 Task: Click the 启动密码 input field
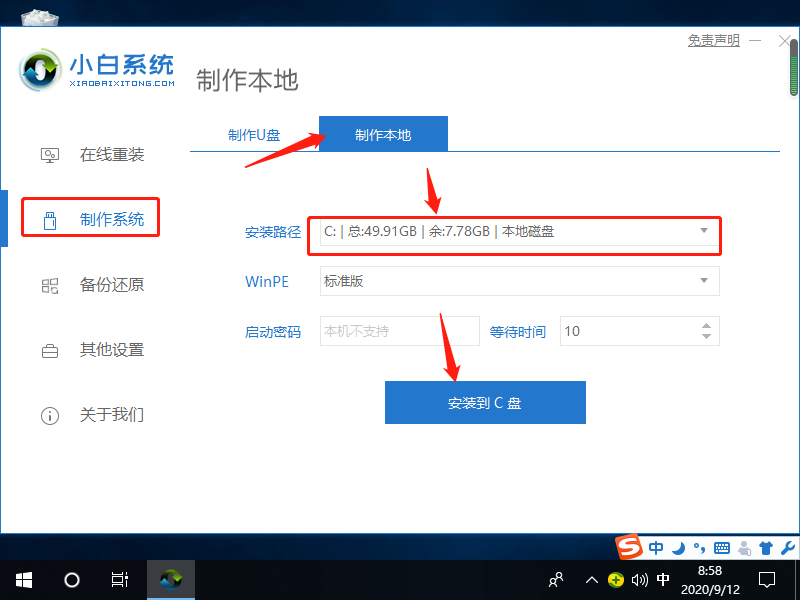tap(399, 331)
